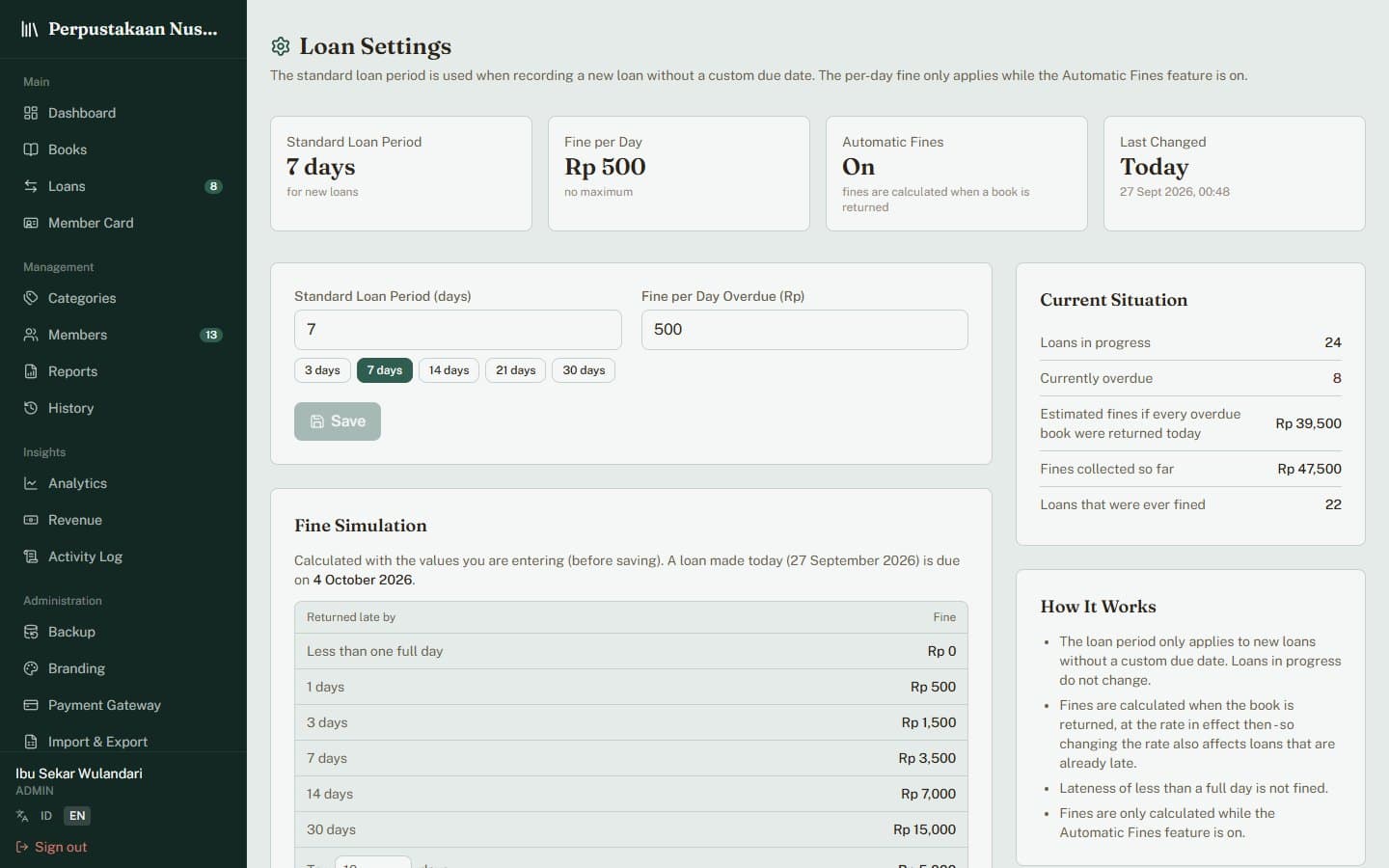Click the Loans count badge 8
1389x868 pixels.
213,186
